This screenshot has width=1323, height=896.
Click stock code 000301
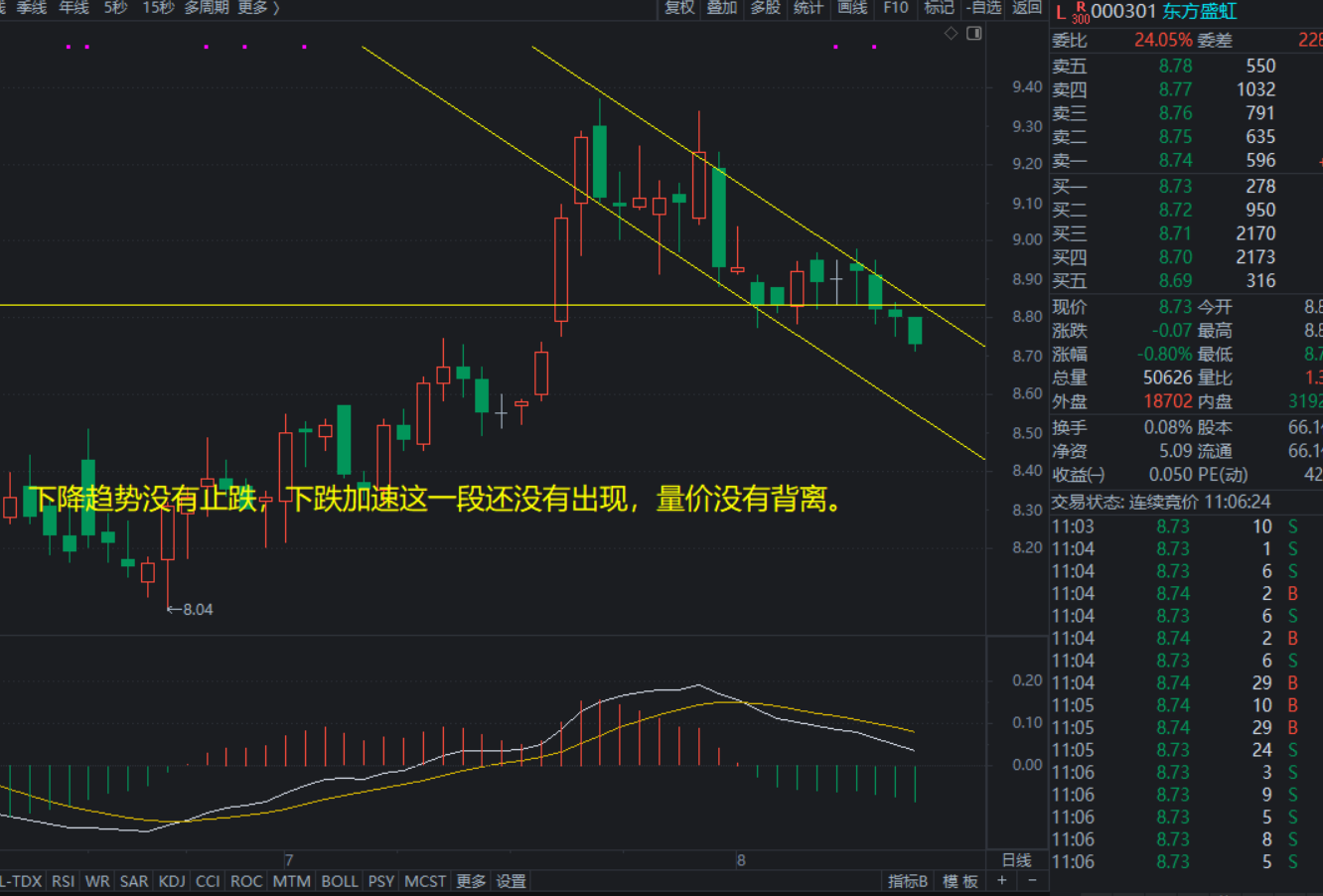click(1123, 11)
